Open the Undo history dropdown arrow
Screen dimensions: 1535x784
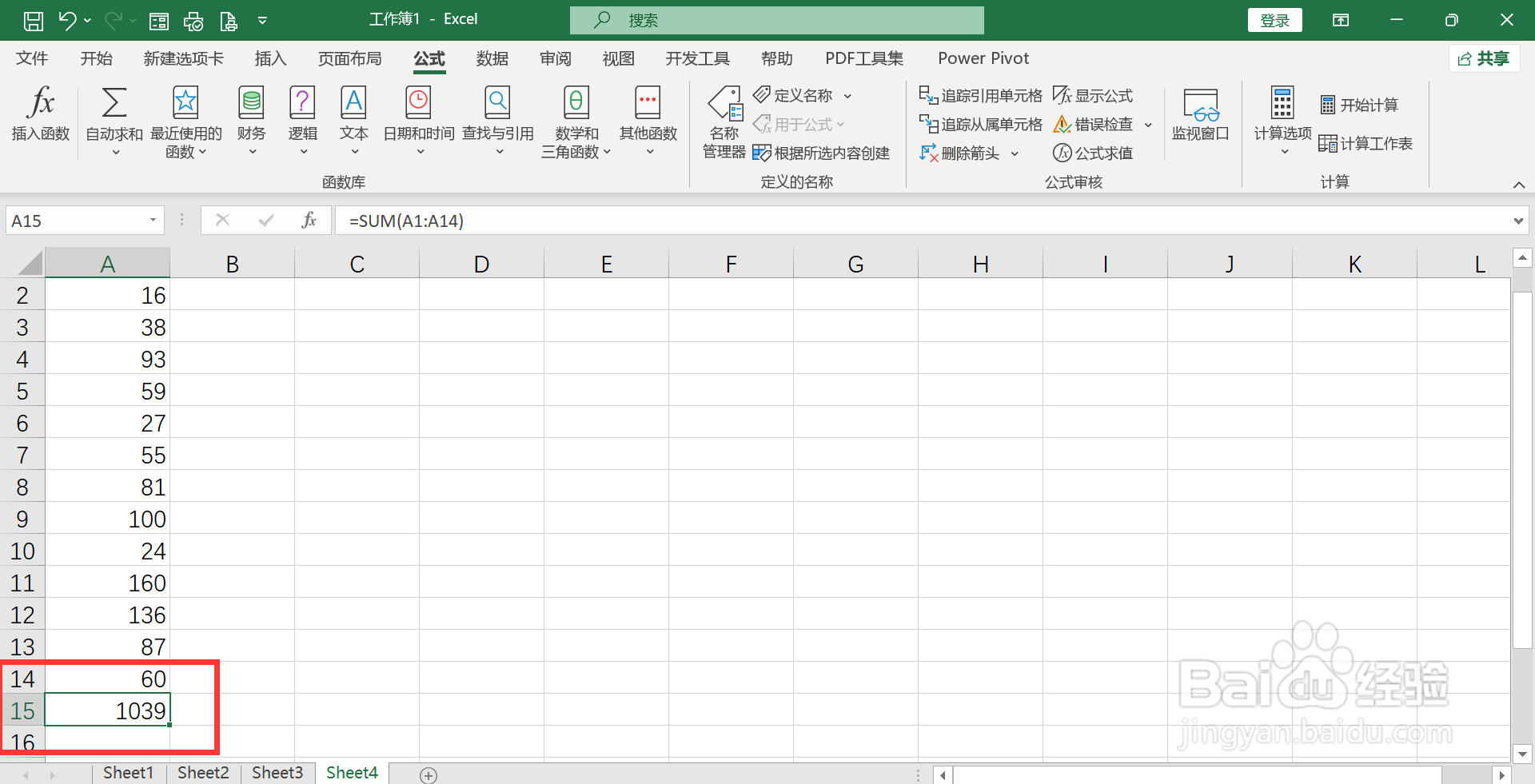point(87,21)
